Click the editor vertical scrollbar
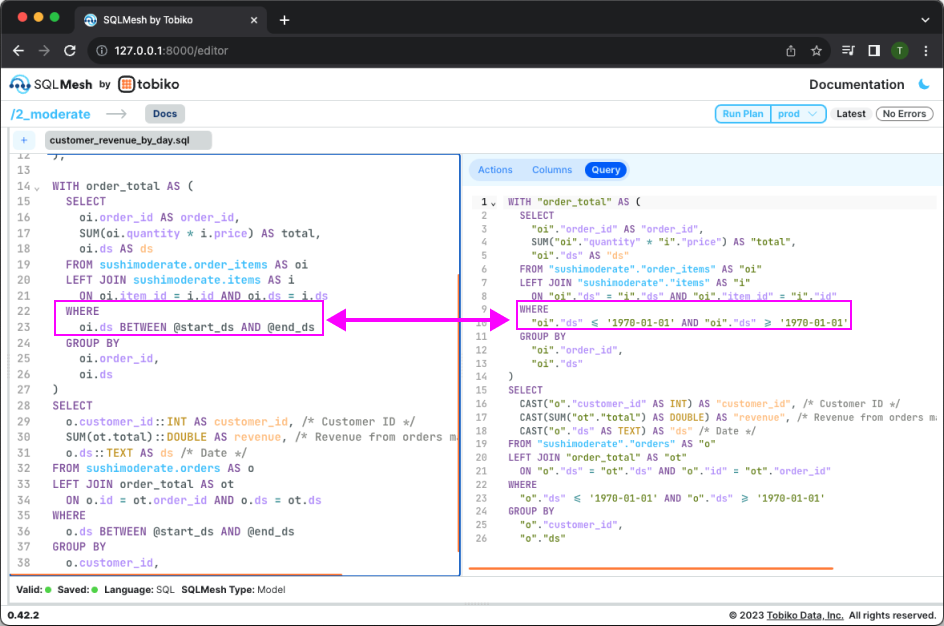The image size is (944, 626). tap(459, 413)
